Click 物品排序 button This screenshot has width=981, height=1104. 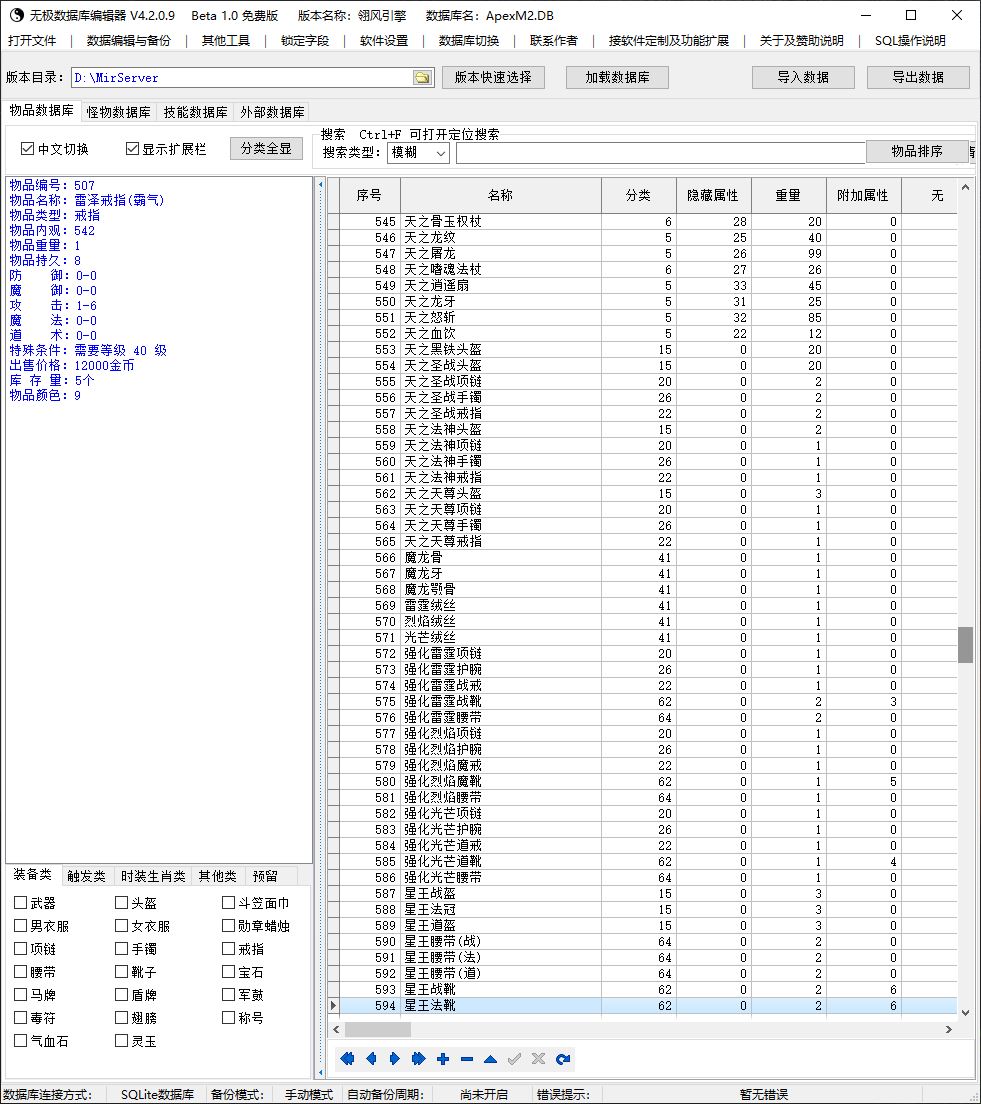[x=916, y=151]
